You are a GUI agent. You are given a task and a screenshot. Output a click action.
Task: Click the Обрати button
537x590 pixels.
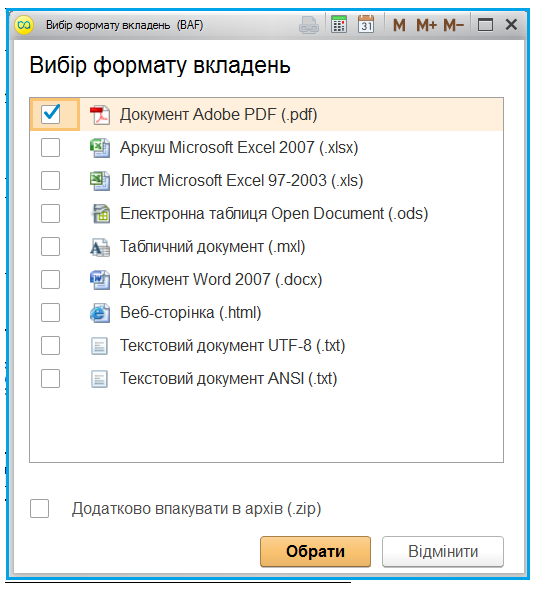coord(315,552)
